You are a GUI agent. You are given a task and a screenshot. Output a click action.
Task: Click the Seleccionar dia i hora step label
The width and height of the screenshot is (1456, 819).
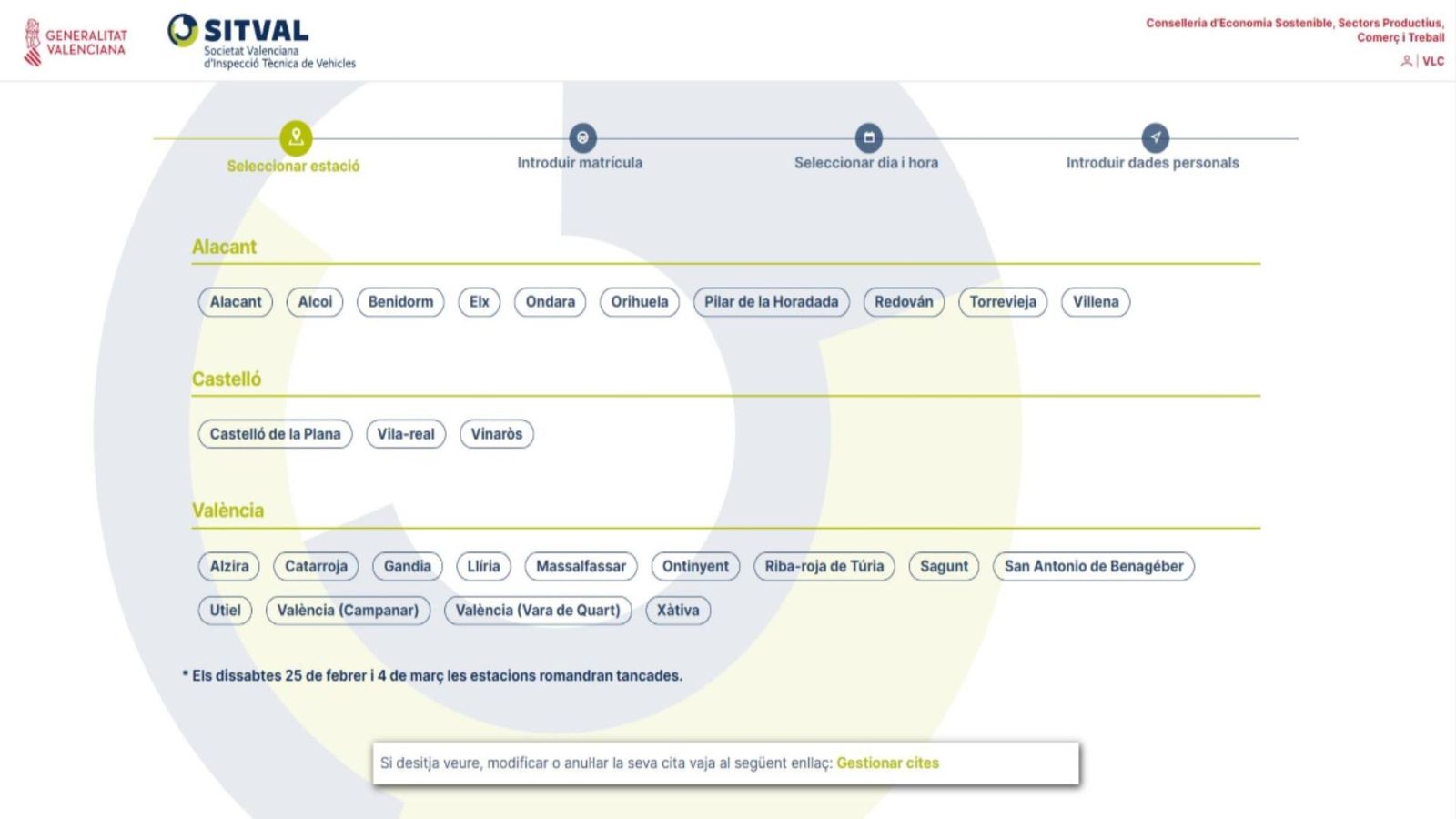865,163
